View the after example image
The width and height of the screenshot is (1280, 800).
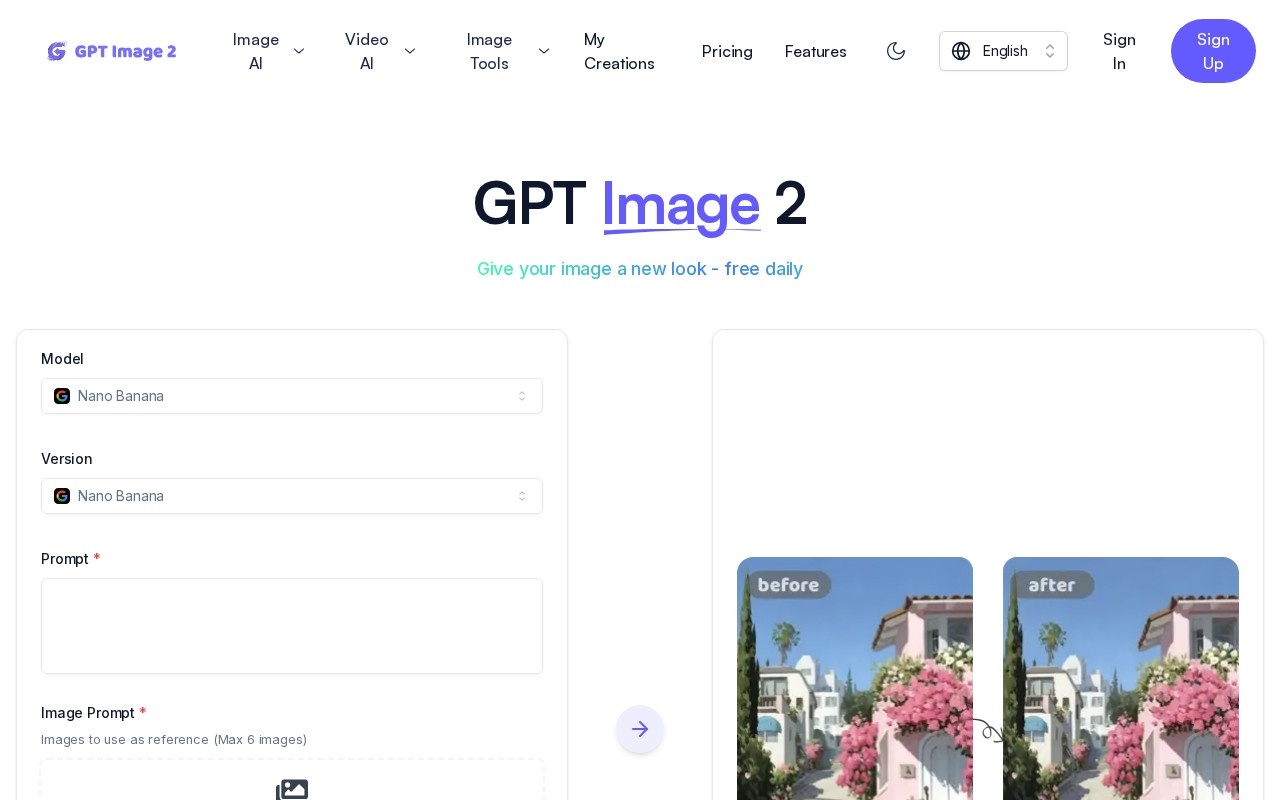(x=1121, y=678)
